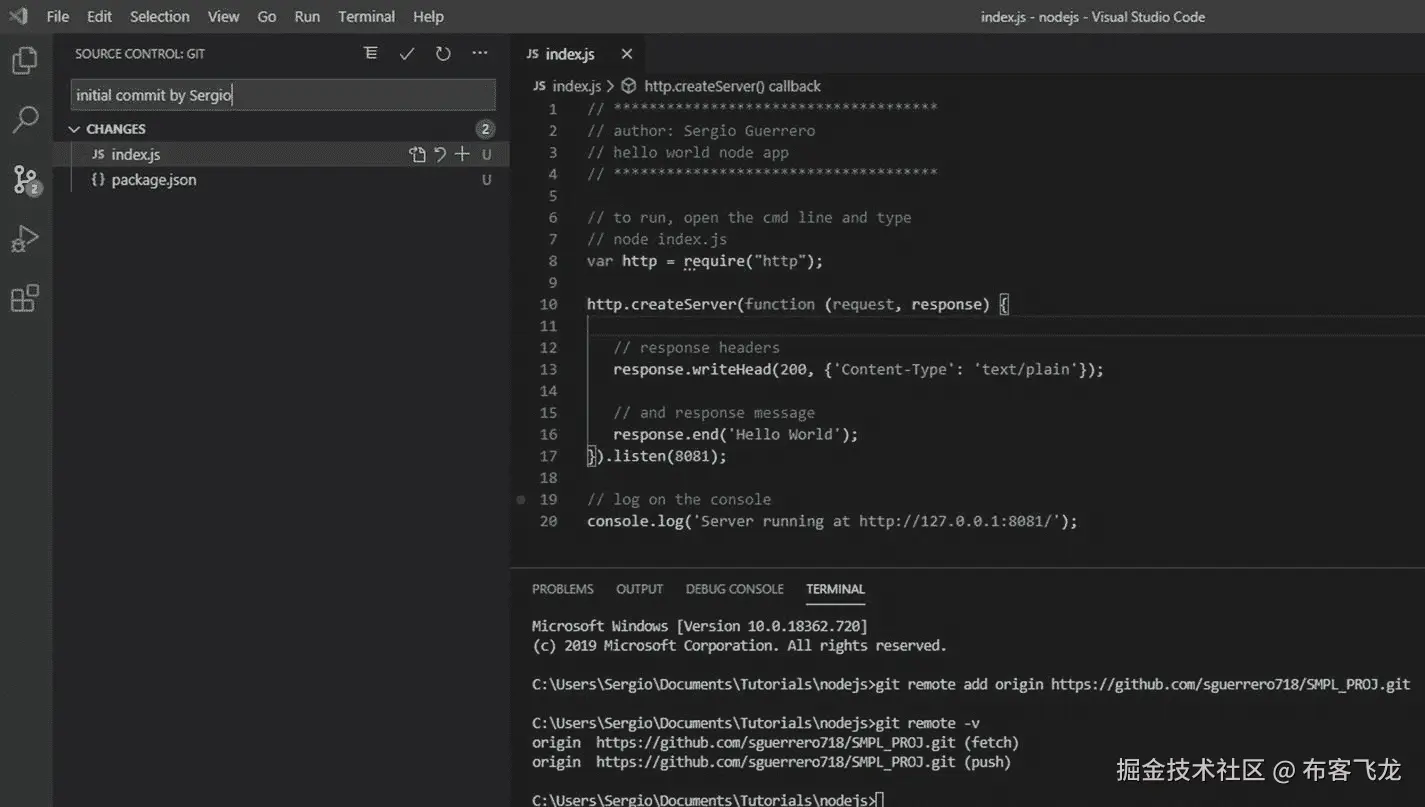Viewport: 1425px width, 807px height.
Task: Open the Go menu
Action: (267, 16)
